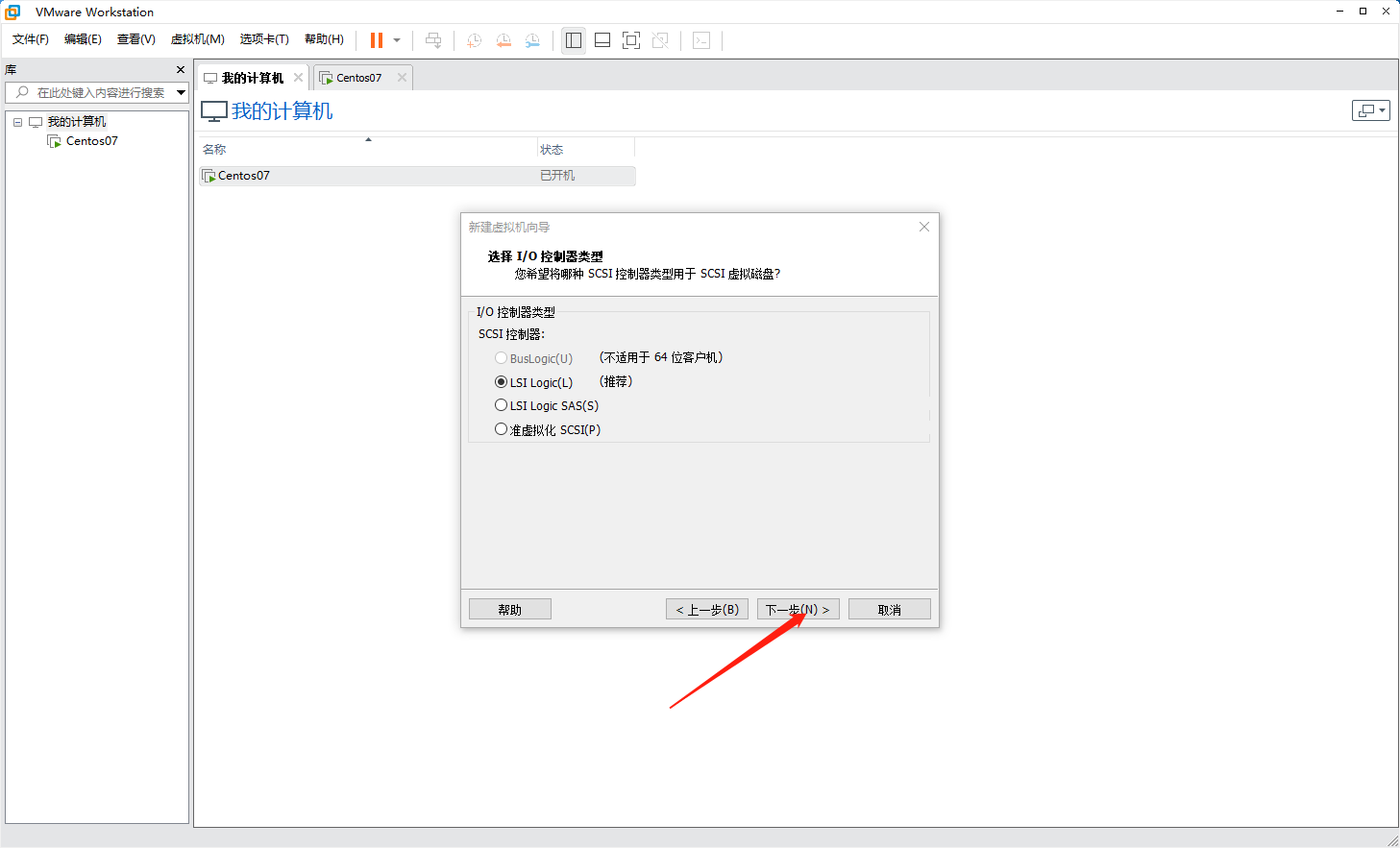This screenshot has width=1400, height=848.
Task: Click the VMware Workstation logo in title bar
Action: click(12, 12)
